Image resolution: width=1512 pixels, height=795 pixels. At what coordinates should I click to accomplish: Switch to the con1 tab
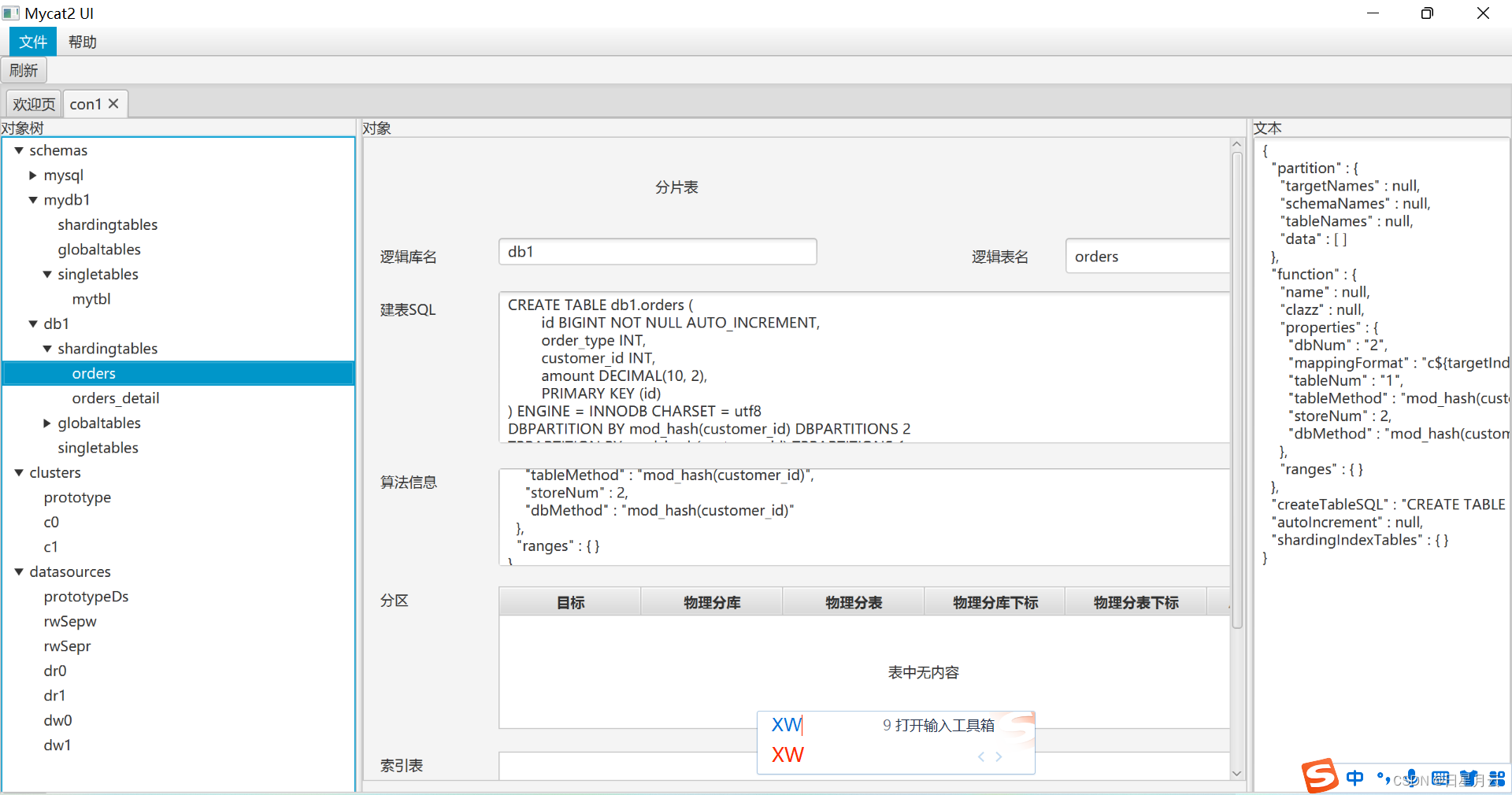pos(86,104)
